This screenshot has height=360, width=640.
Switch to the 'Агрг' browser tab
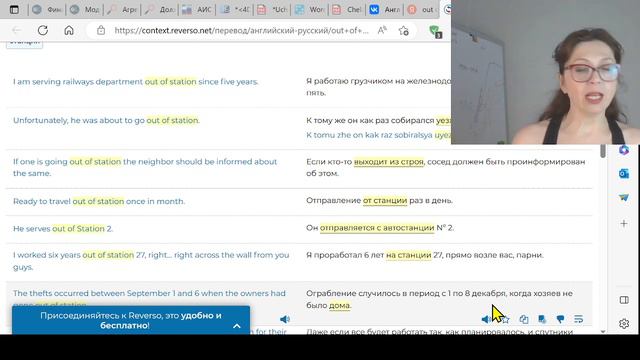tap(122, 10)
